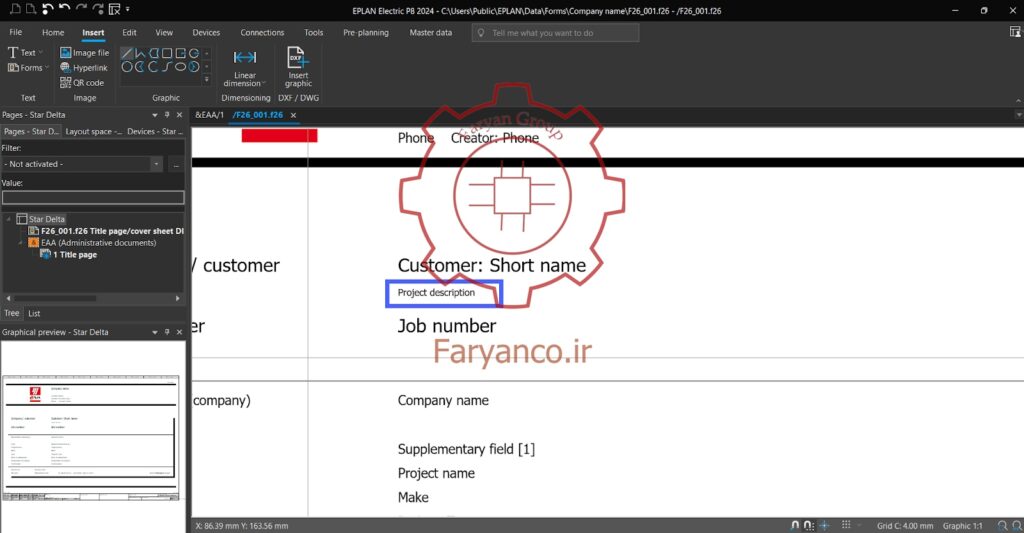This screenshot has width=1024, height=533.
Task: Switch to the Edit ribbon tab
Action: (x=129, y=32)
